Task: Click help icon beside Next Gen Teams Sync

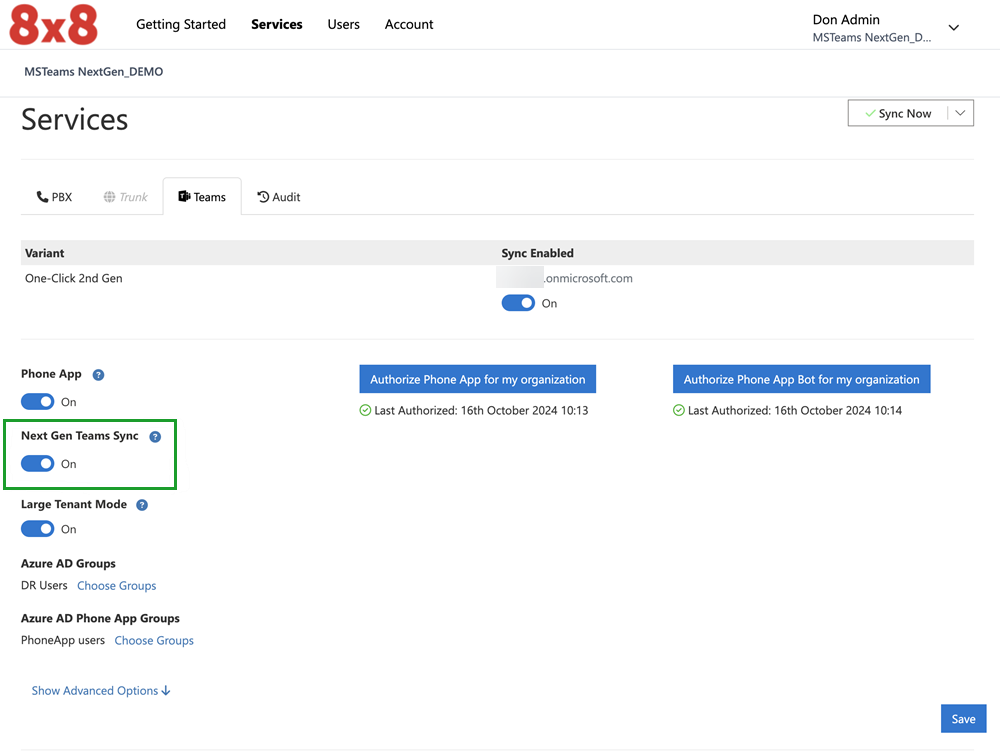Action: coord(155,437)
